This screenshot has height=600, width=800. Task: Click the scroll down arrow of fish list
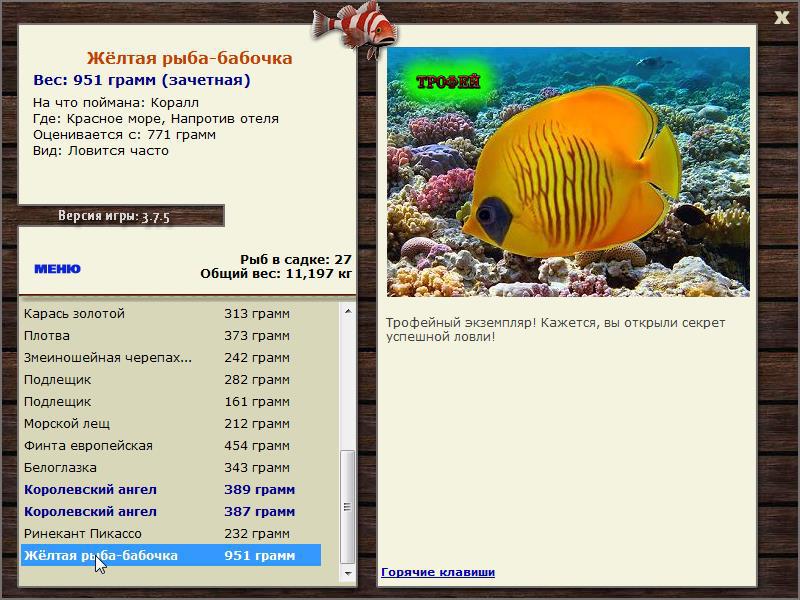(348, 573)
